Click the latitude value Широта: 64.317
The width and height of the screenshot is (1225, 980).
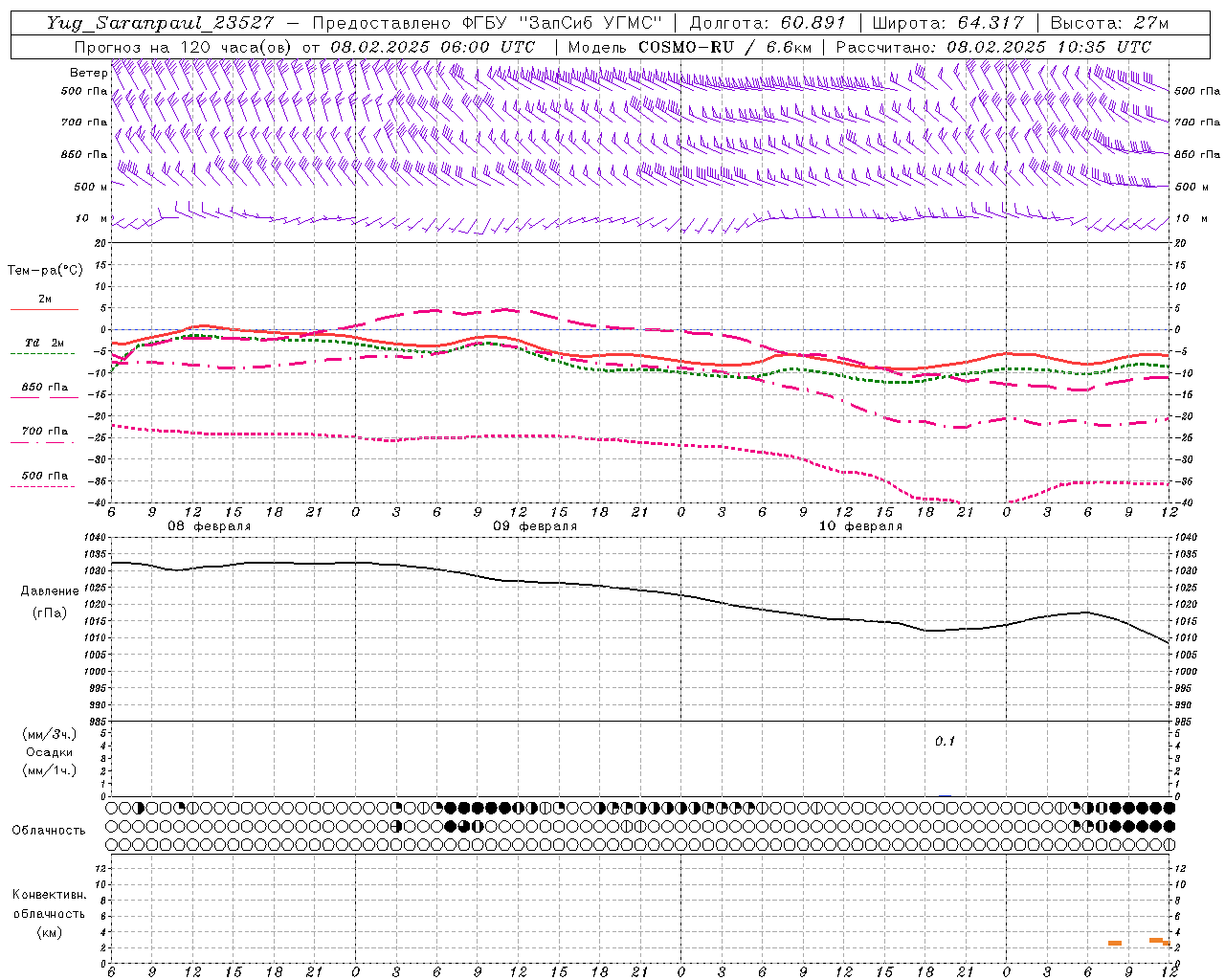947,23
